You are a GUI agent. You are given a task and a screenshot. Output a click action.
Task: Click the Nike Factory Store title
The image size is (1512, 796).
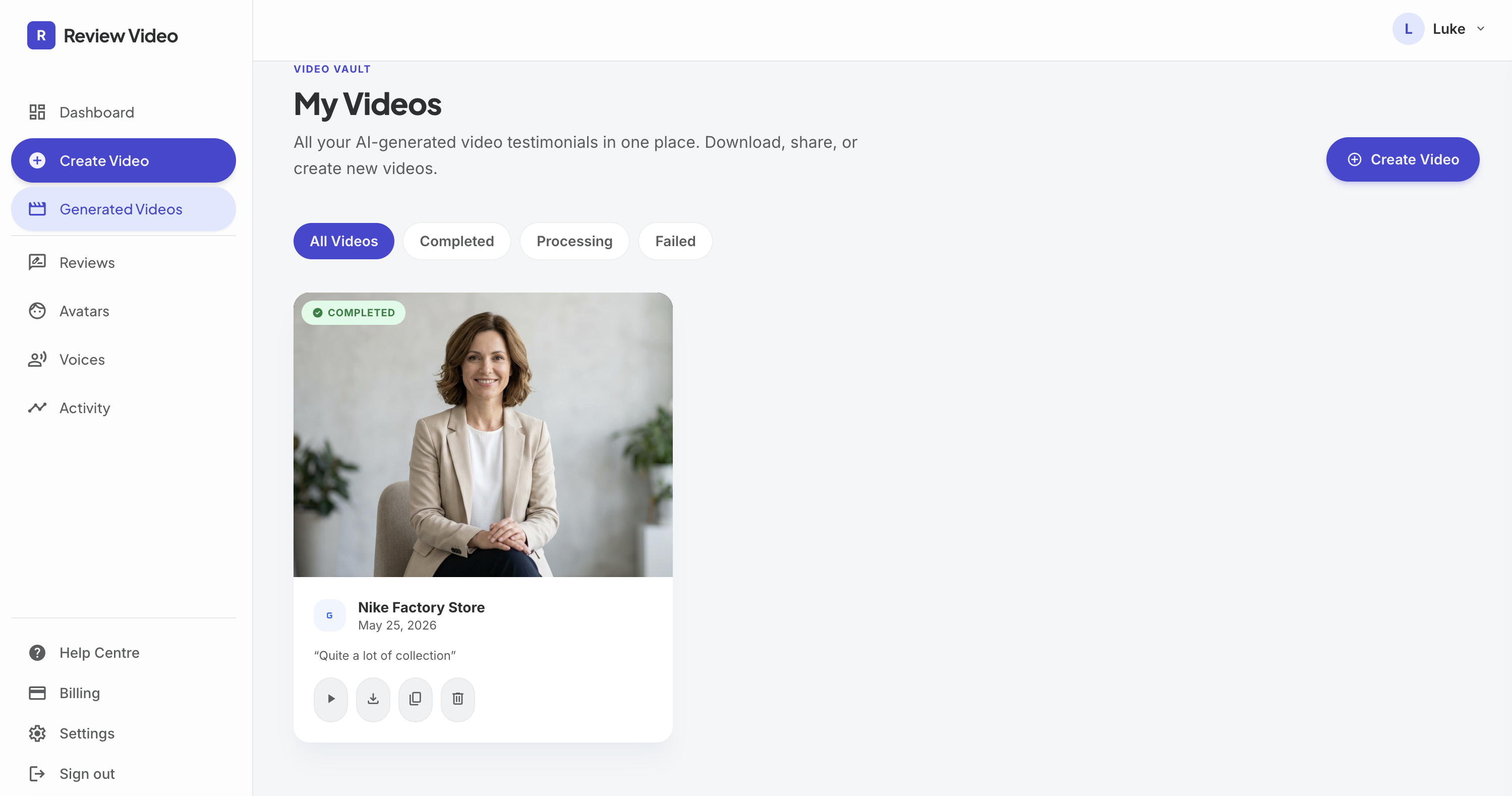tap(422, 607)
